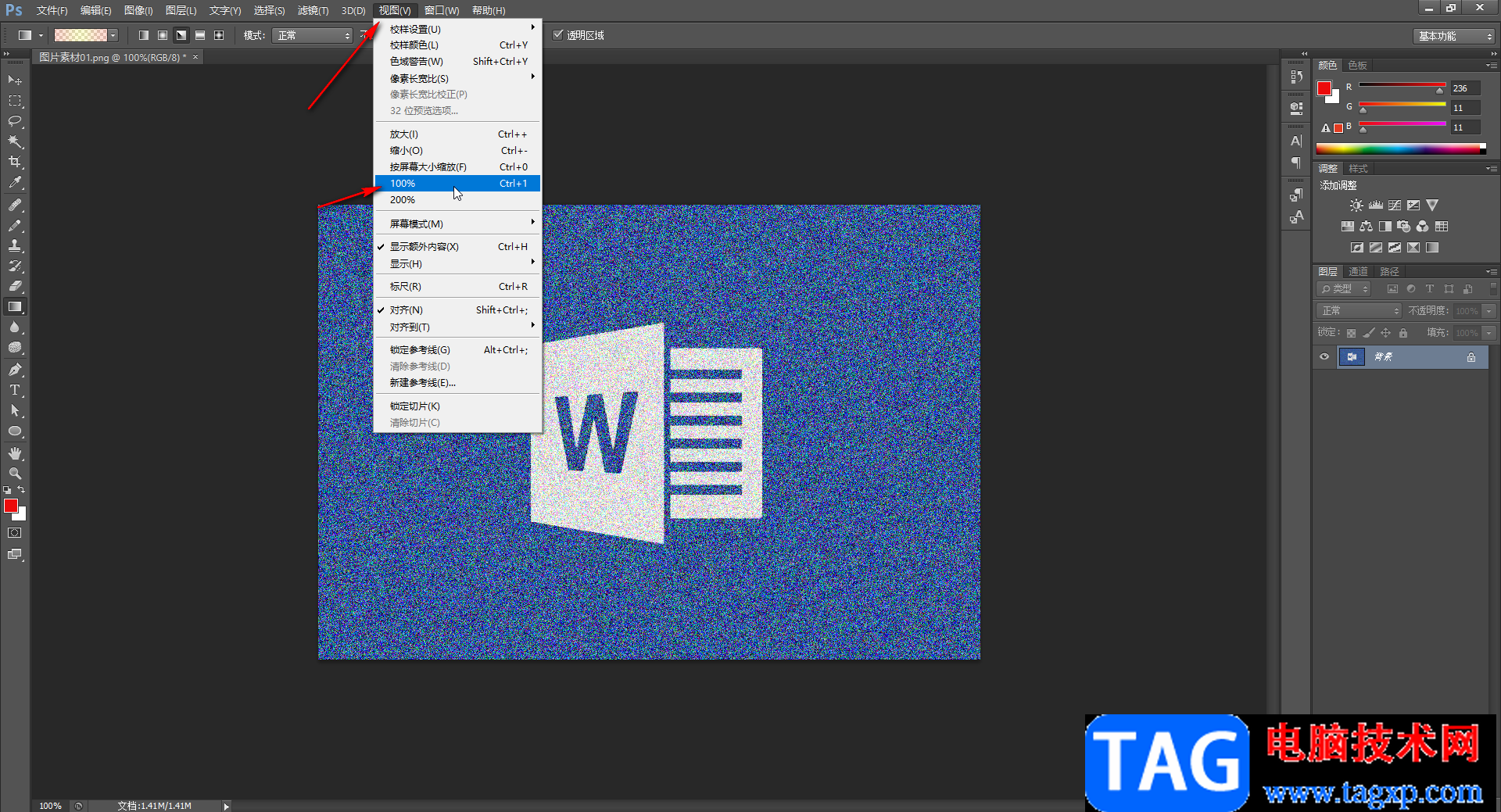Select the Brush tool
Screen dimensions: 1501x812
tap(15, 225)
